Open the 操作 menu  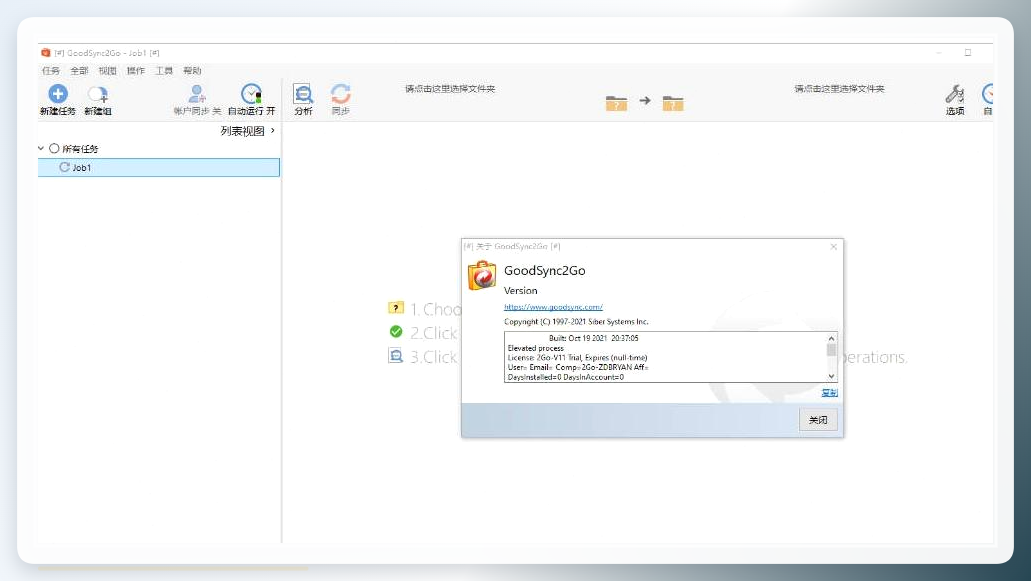click(x=136, y=71)
